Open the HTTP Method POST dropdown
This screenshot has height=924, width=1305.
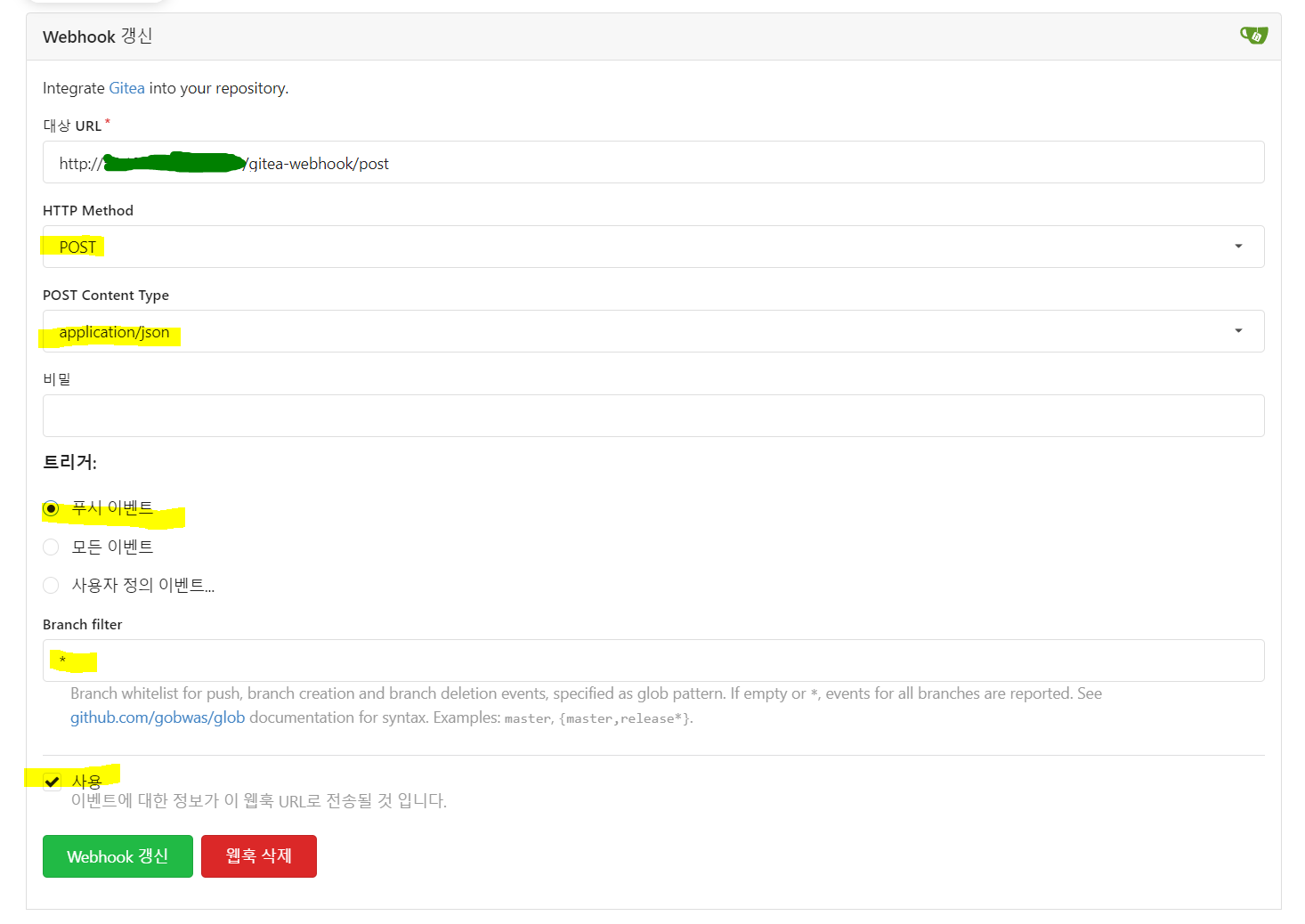click(653, 247)
